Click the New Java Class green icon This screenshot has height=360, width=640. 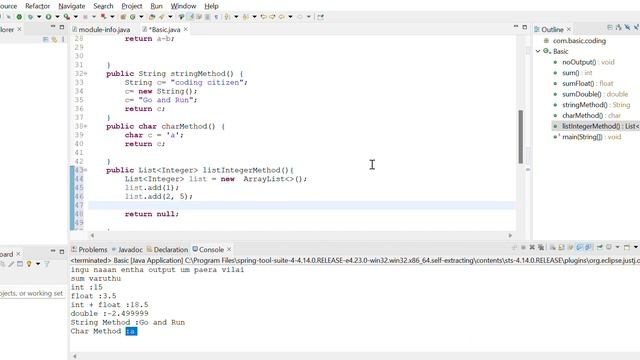click(133, 17)
